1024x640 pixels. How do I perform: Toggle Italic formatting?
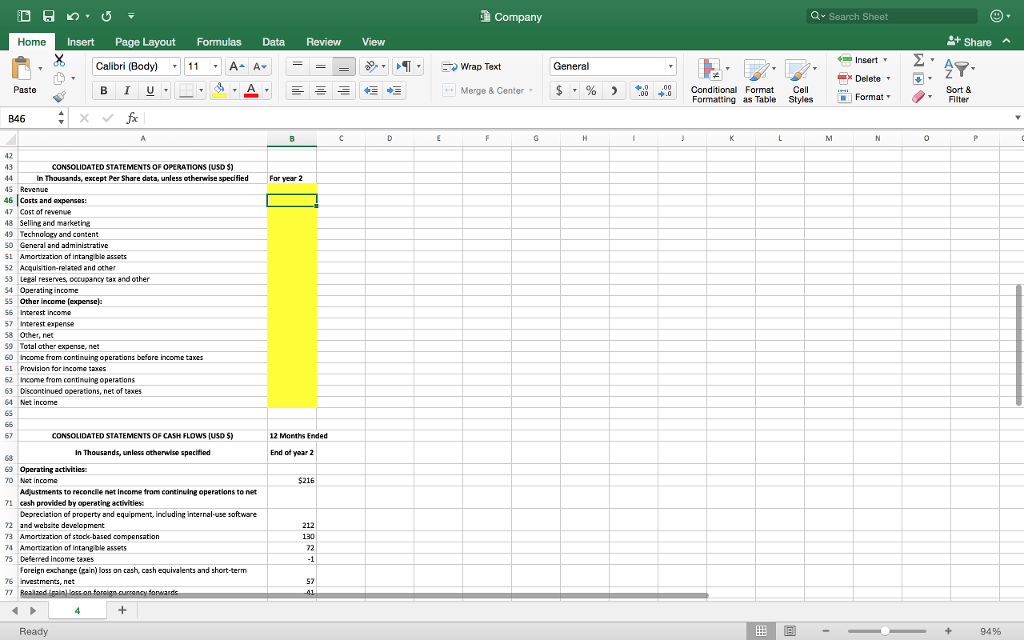pos(127,90)
